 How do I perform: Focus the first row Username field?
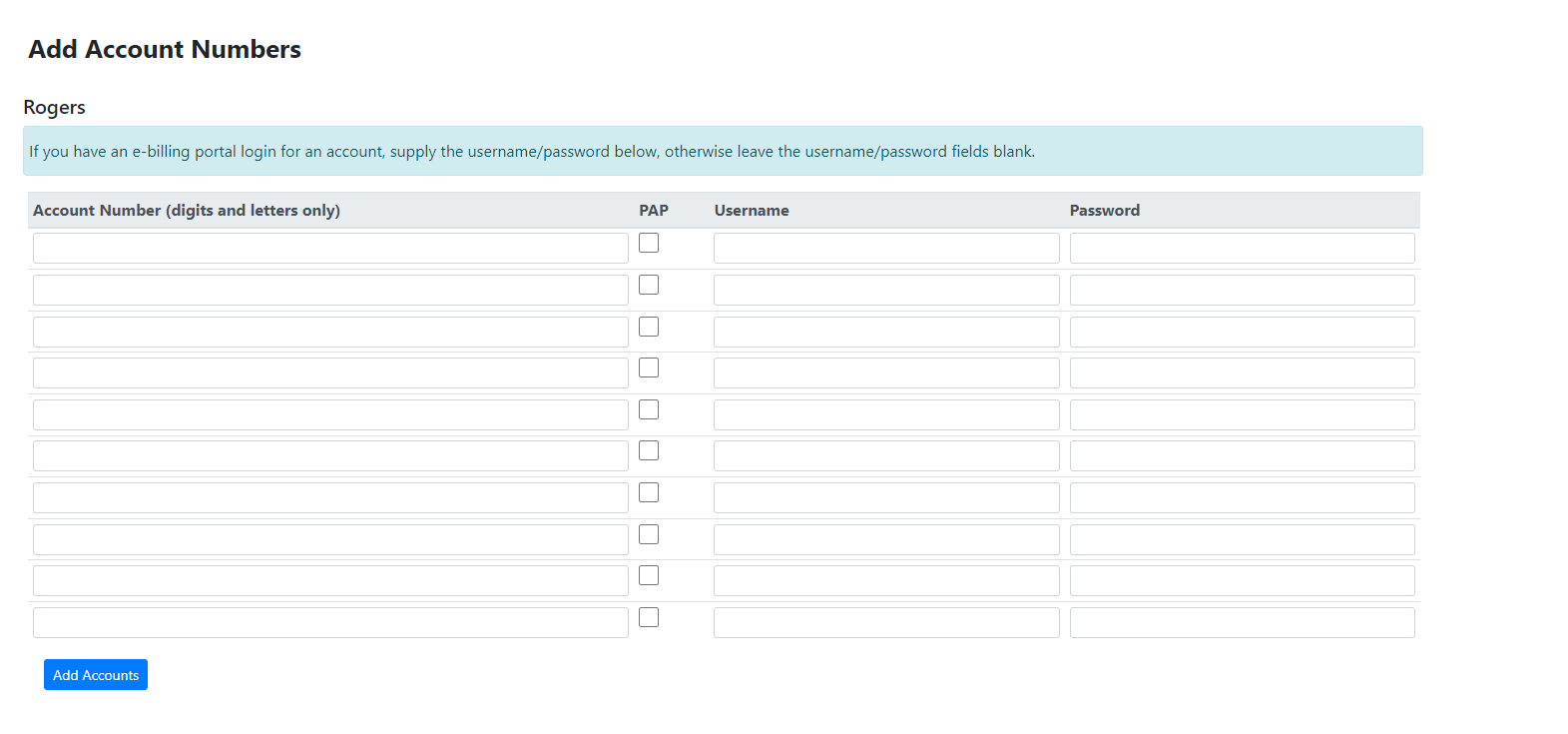click(886, 249)
